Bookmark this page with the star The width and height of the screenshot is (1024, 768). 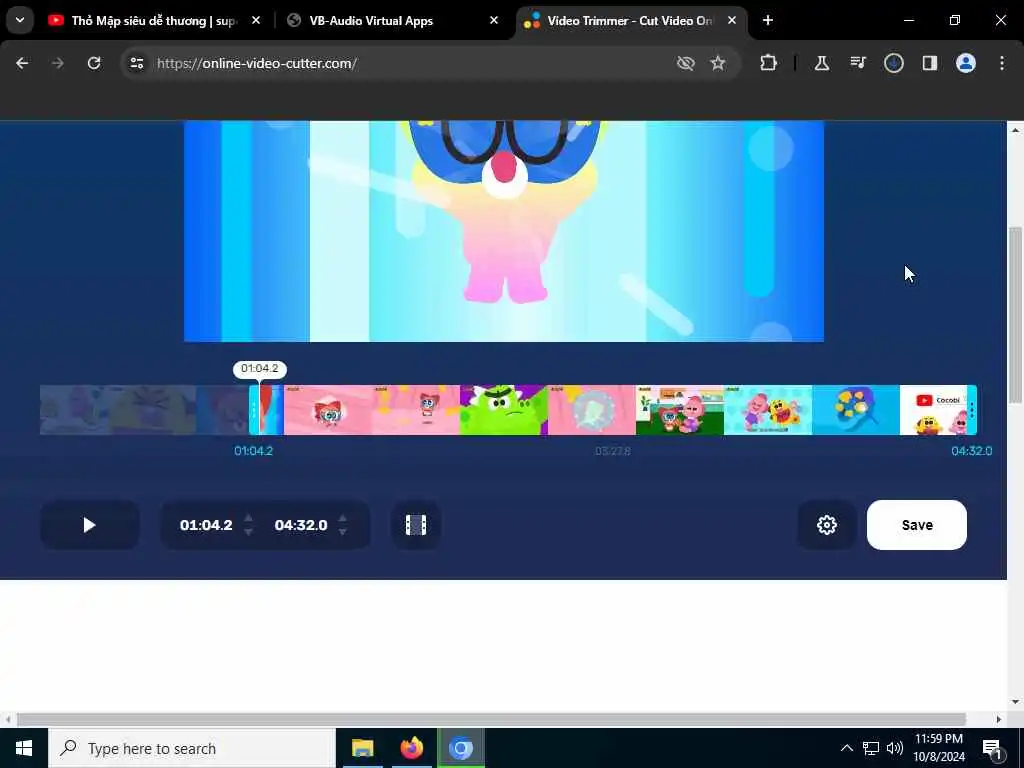[x=718, y=63]
